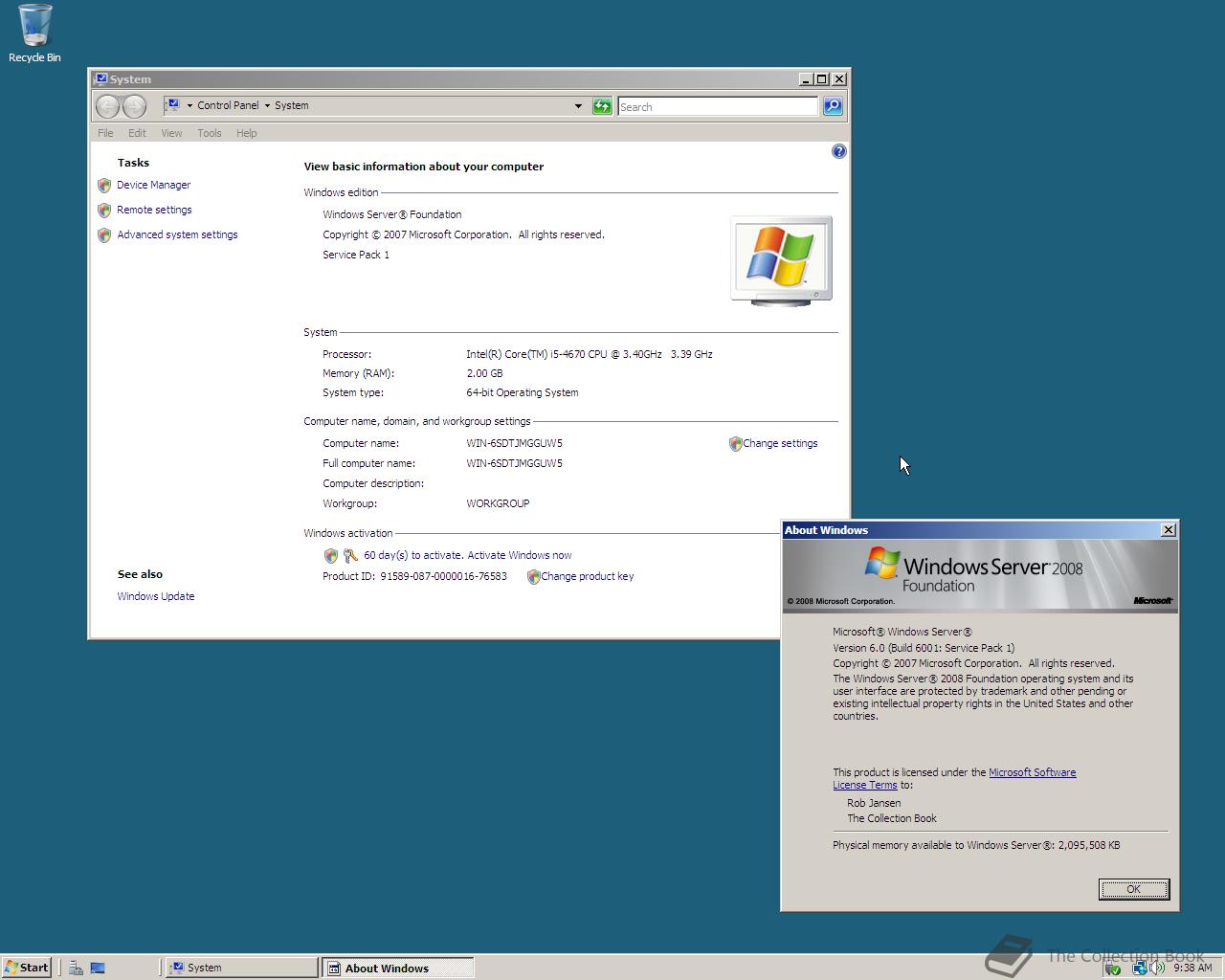1225x980 pixels.
Task: Click Show Desktop icon in Quick Launch
Action: pyautogui.click(x=98, y=968)
